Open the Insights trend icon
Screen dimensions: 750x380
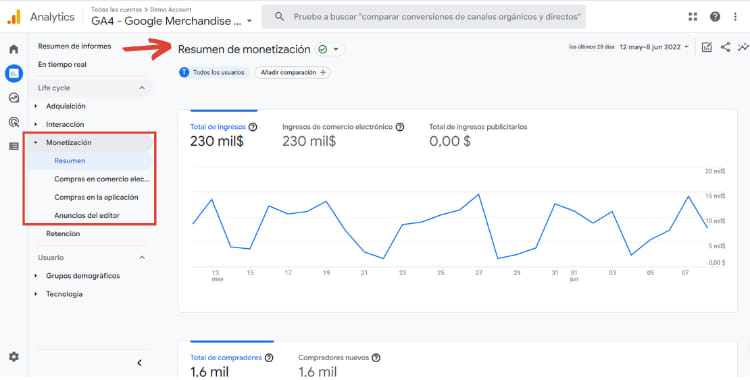point(743,47)
